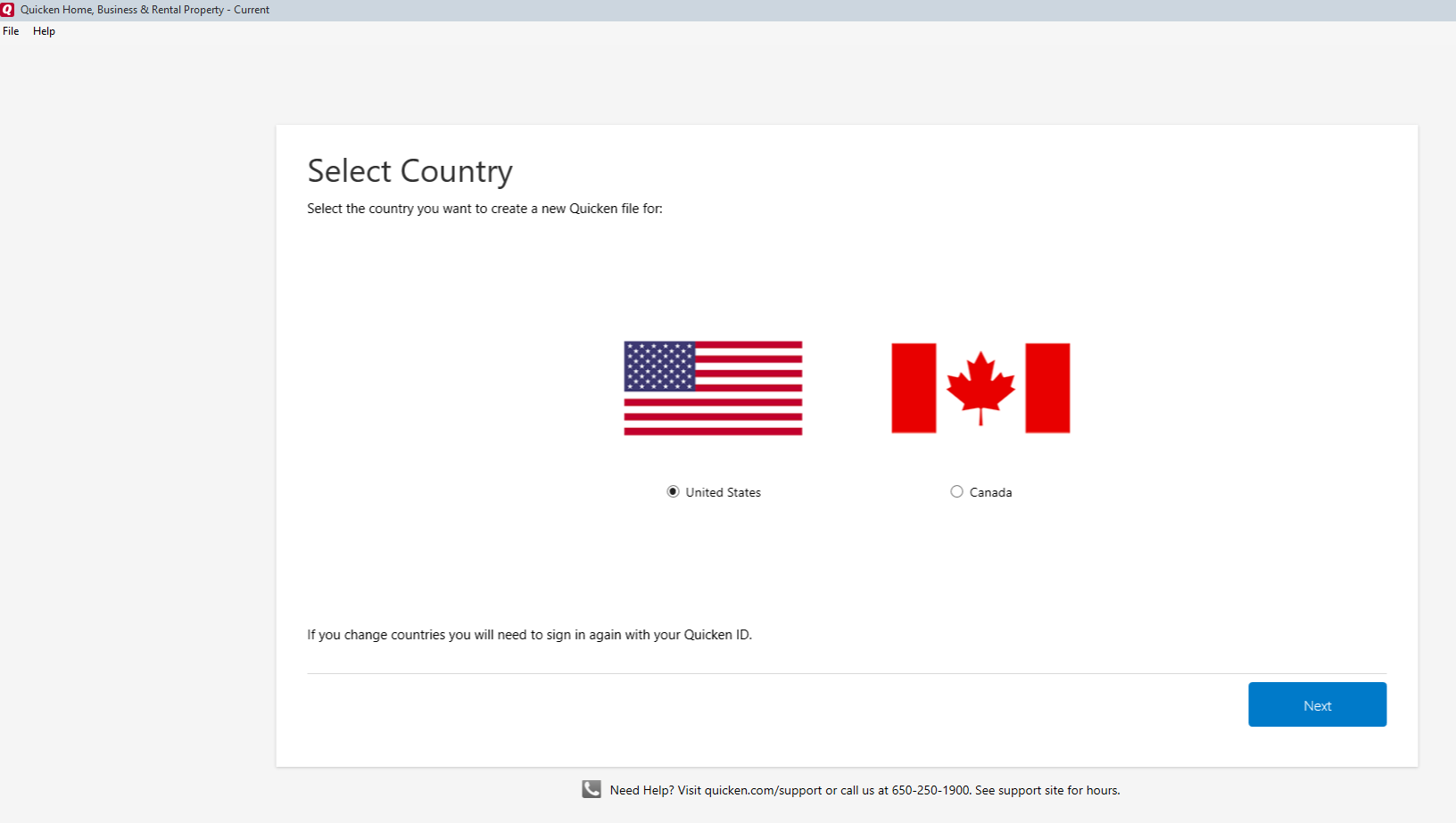Select the United States radio button

pyautogui.click(x=673, y=491)
